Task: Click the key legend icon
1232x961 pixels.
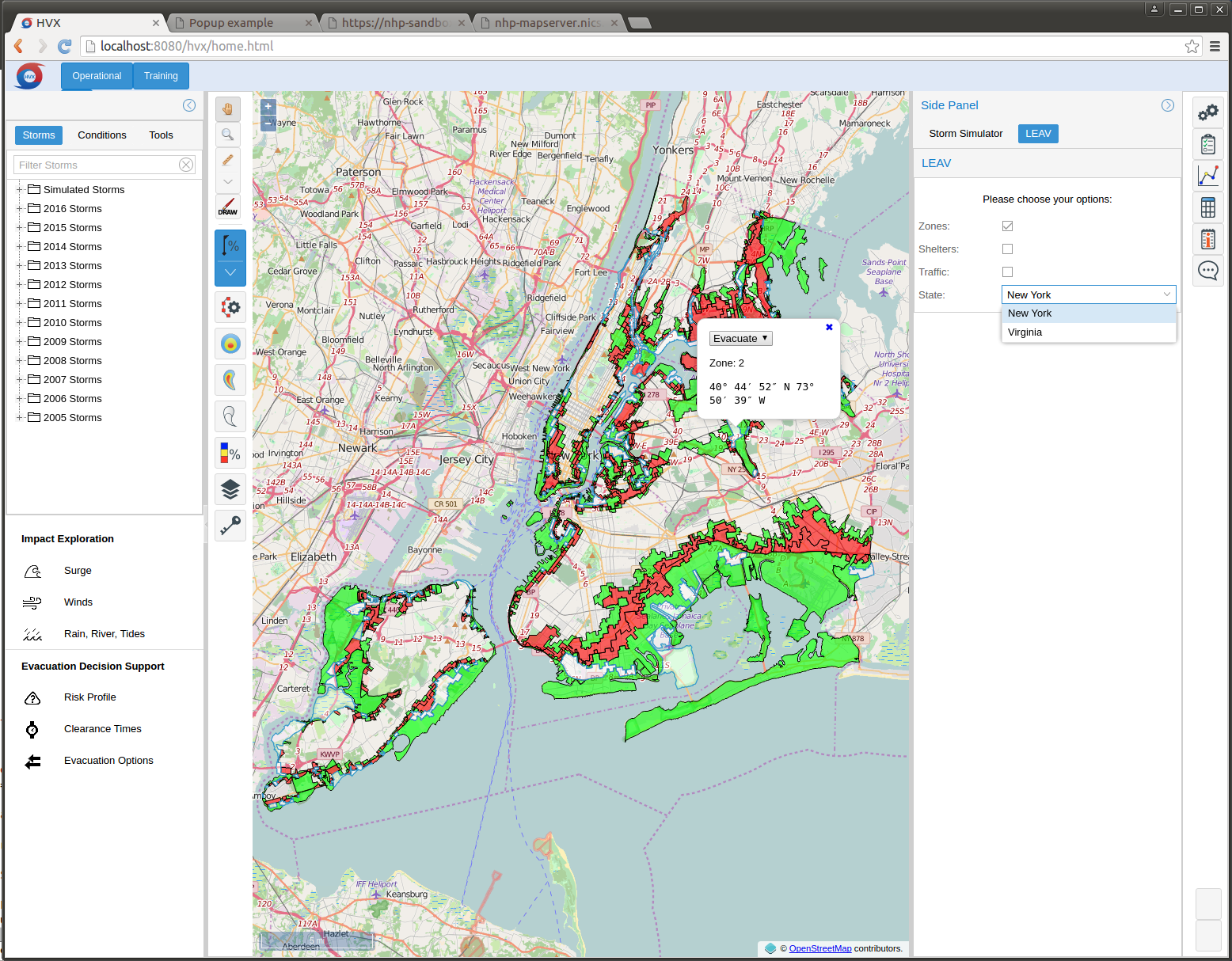Action: point(230,526)
